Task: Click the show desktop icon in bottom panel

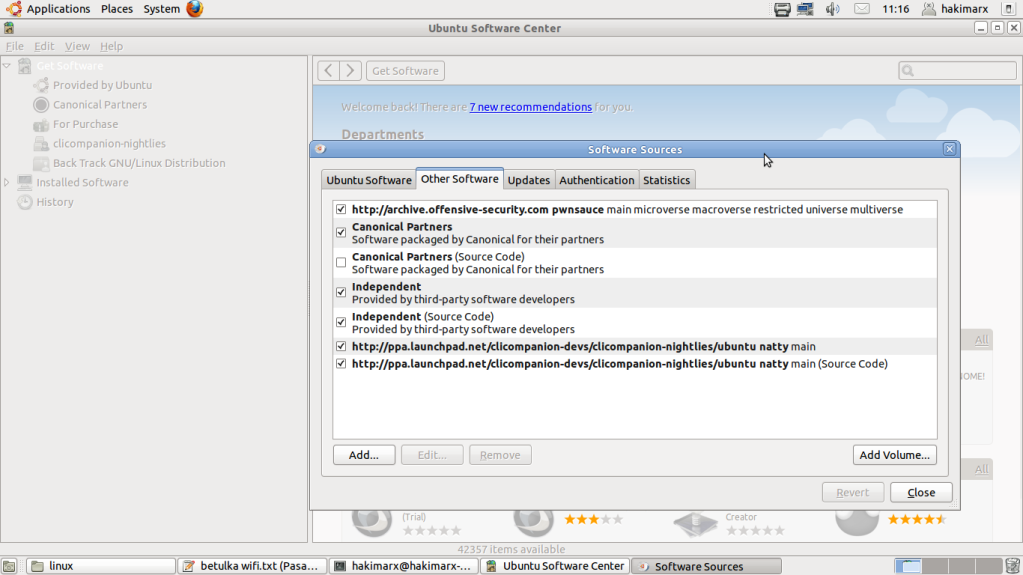Action: (x=9, y=566)
